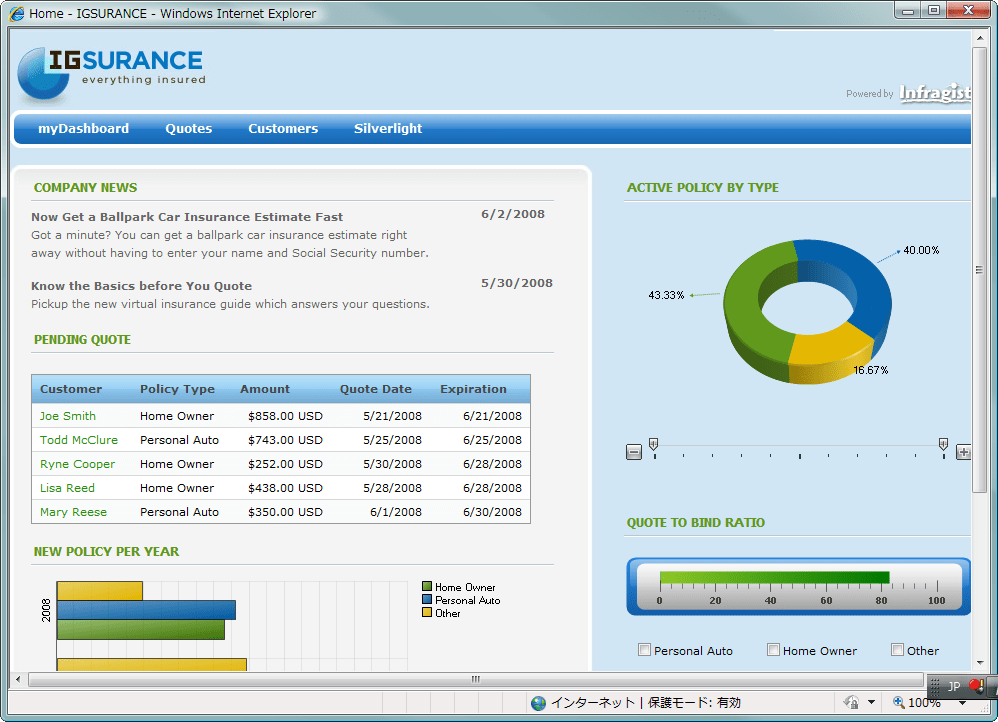
Task: Open Joe Smith's pending quote
Action: tap(68, 416)
